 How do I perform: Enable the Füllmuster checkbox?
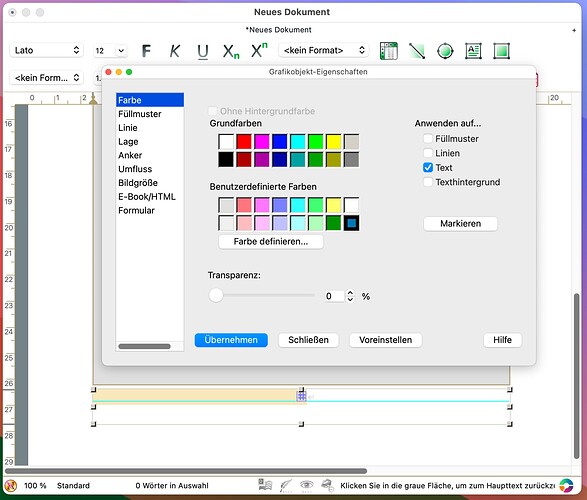428,138
